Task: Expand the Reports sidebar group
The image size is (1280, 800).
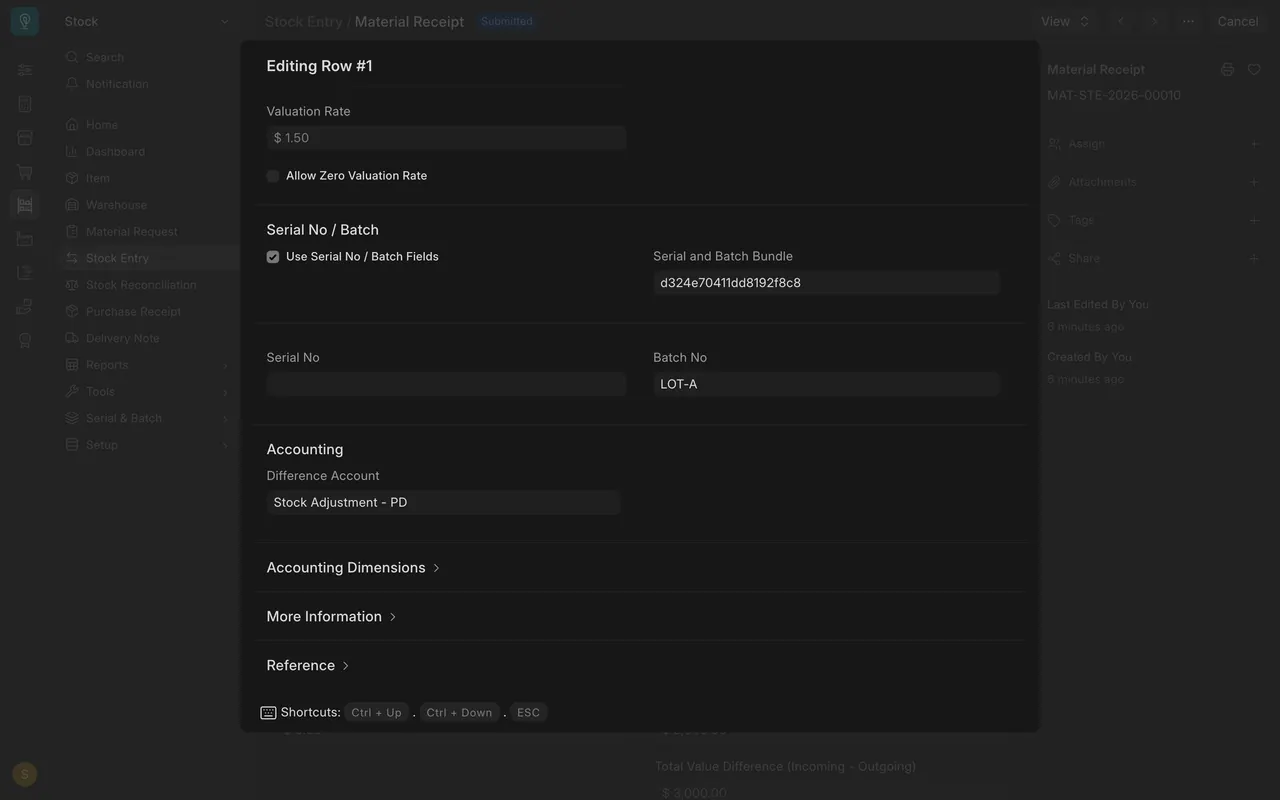Action: pos(148,365)
